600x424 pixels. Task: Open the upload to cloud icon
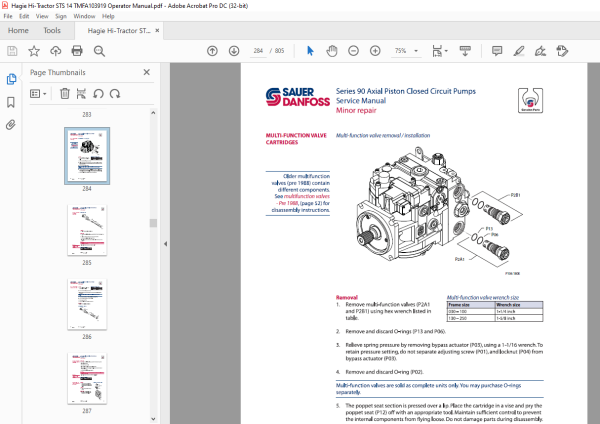[56, 51]
